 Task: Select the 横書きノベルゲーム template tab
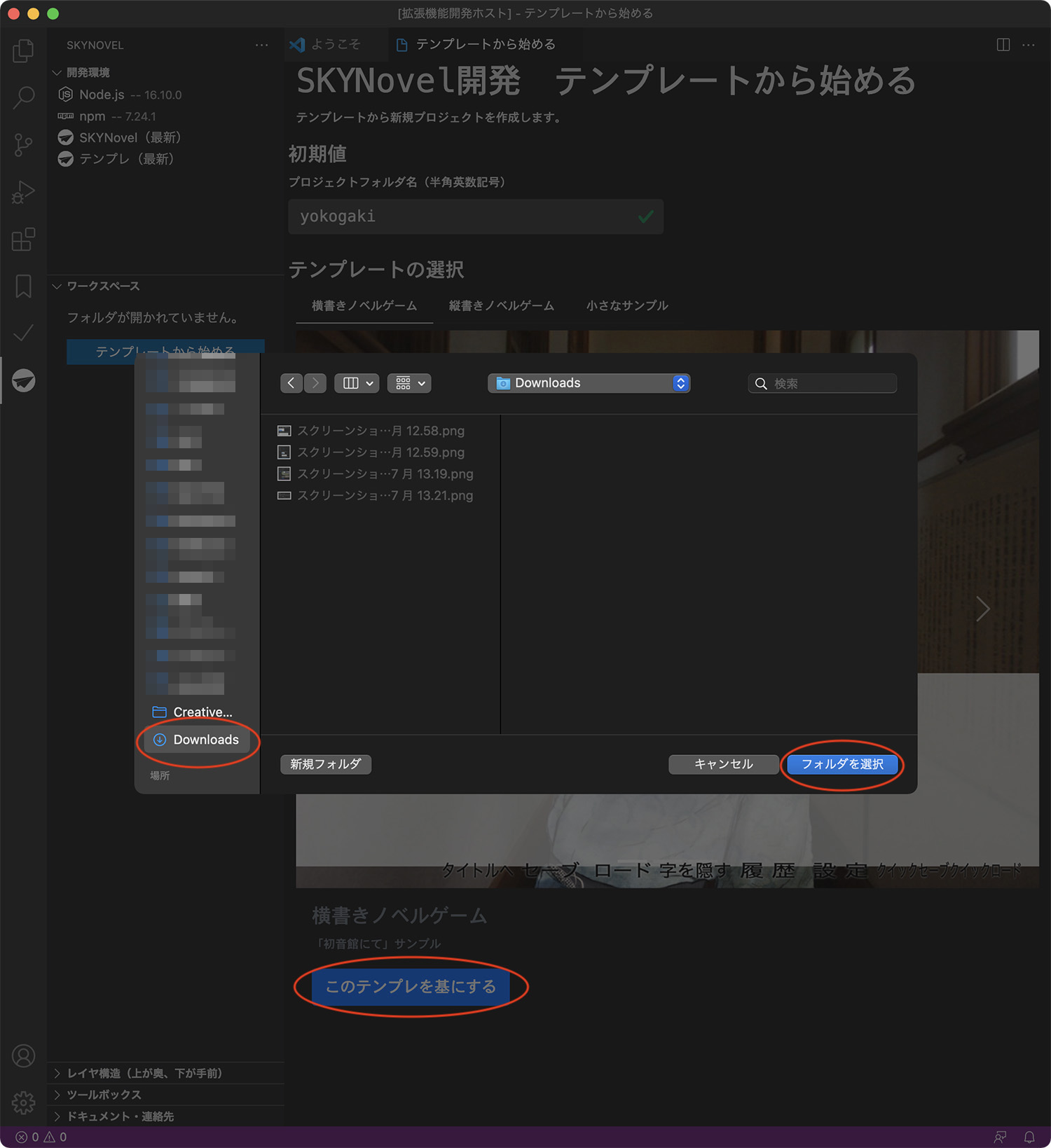pos(364,306)
